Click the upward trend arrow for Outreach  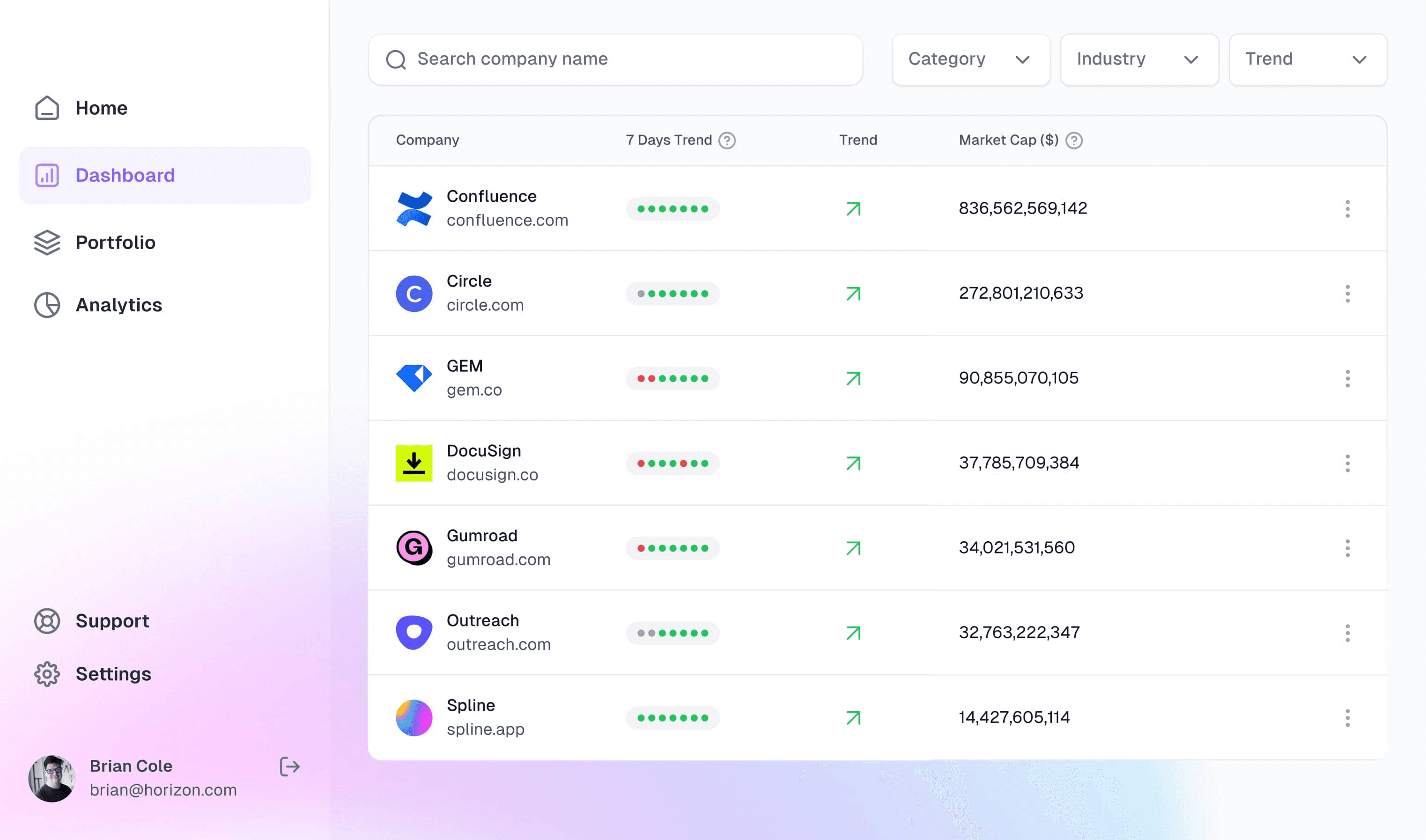tap(853, 634)
